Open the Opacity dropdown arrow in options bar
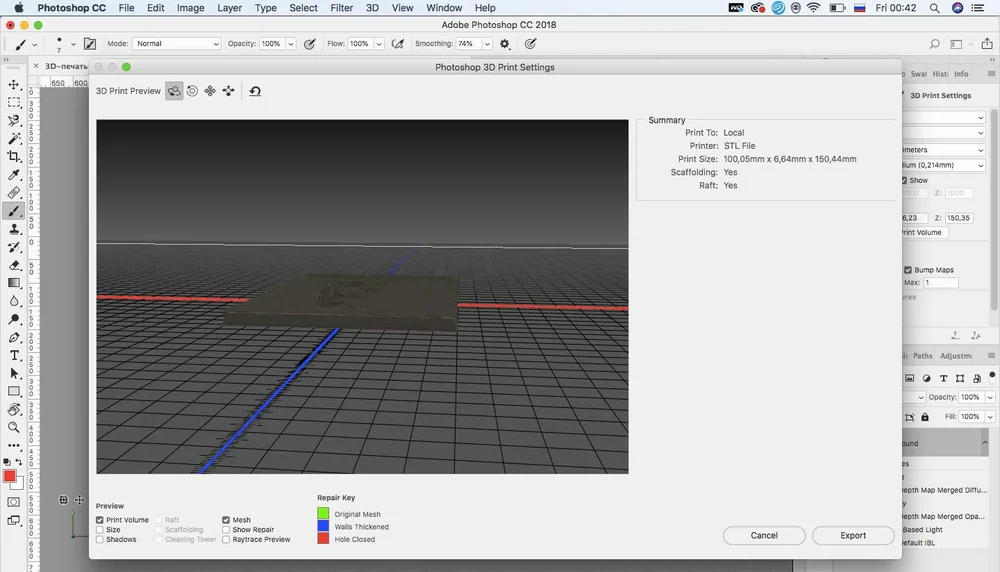 [291, 44]
